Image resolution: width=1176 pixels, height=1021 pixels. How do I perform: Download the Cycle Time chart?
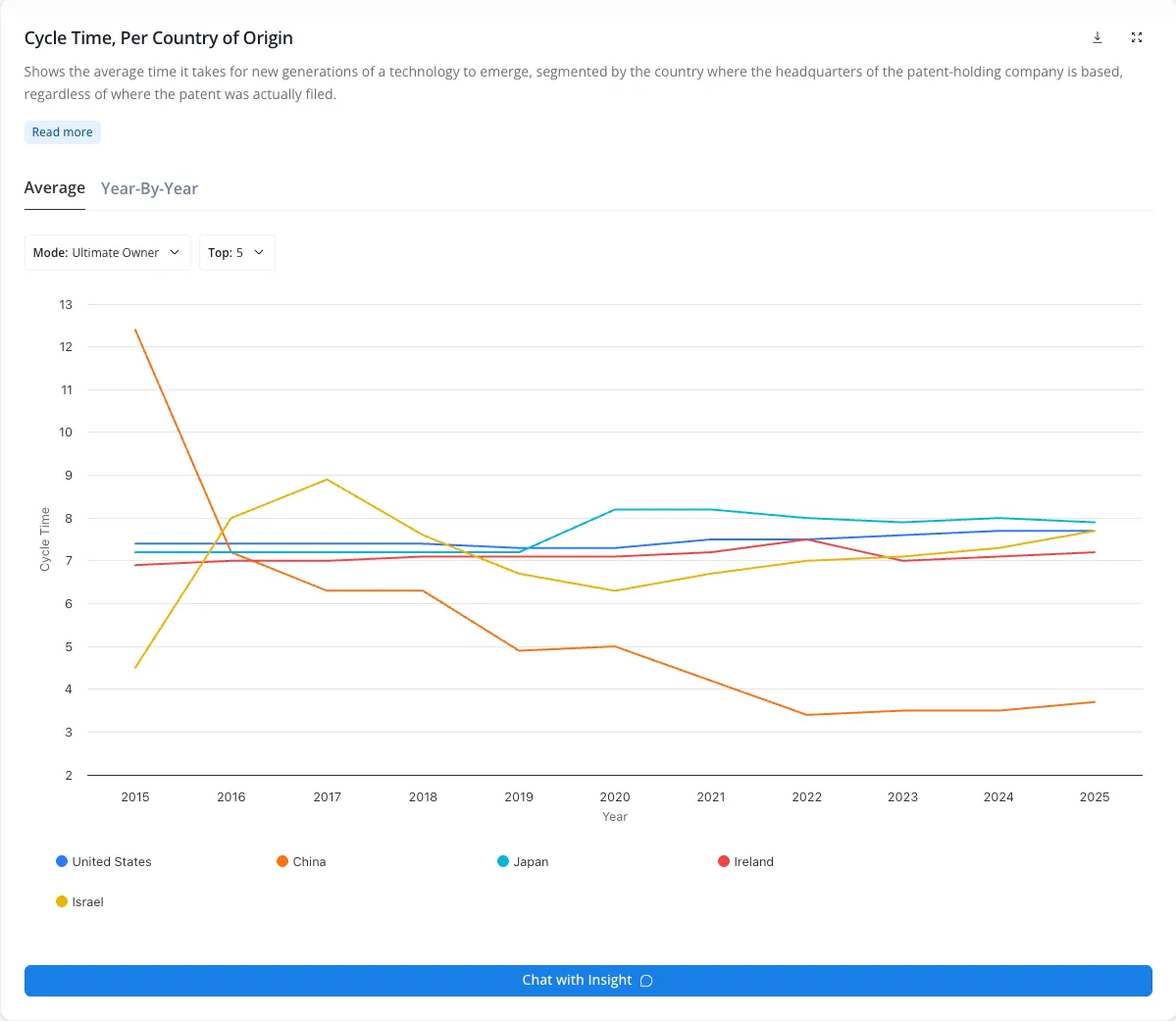point(1098,37)
